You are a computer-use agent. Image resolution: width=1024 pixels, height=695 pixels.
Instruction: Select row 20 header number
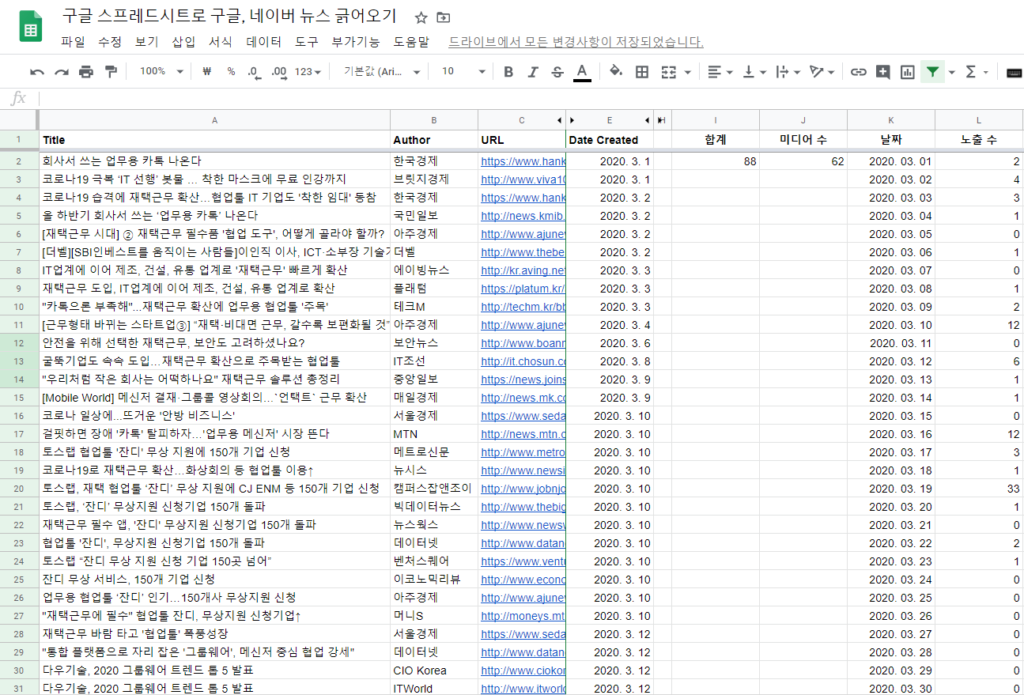19,489
